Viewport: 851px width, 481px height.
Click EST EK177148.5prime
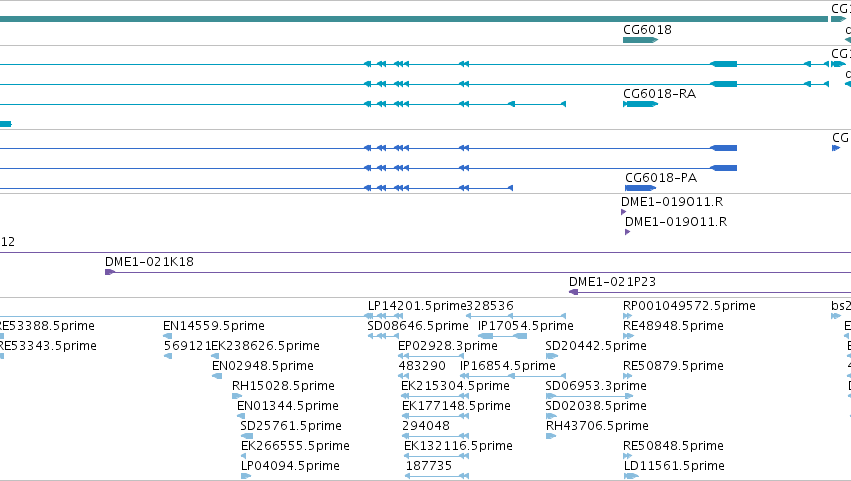pyautogui.click(x=456, y=406)
